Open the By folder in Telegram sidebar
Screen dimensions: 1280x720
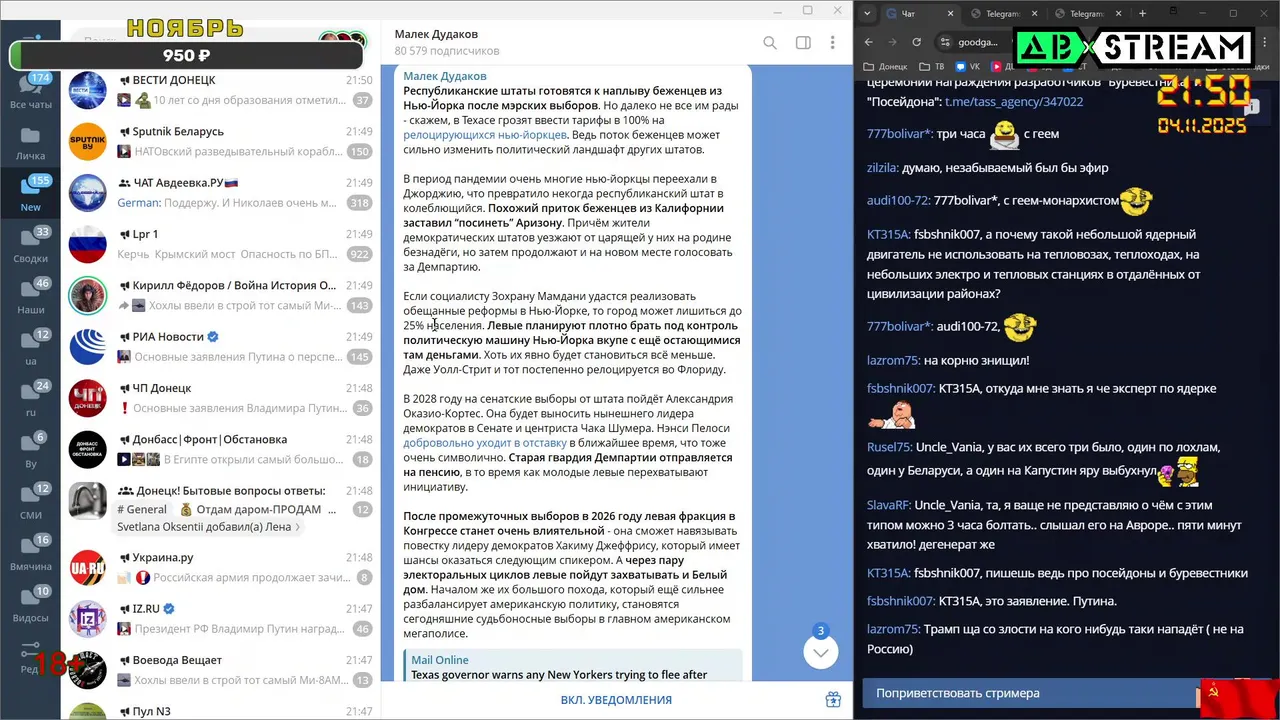pyautogui.click(x=30, y=451)
